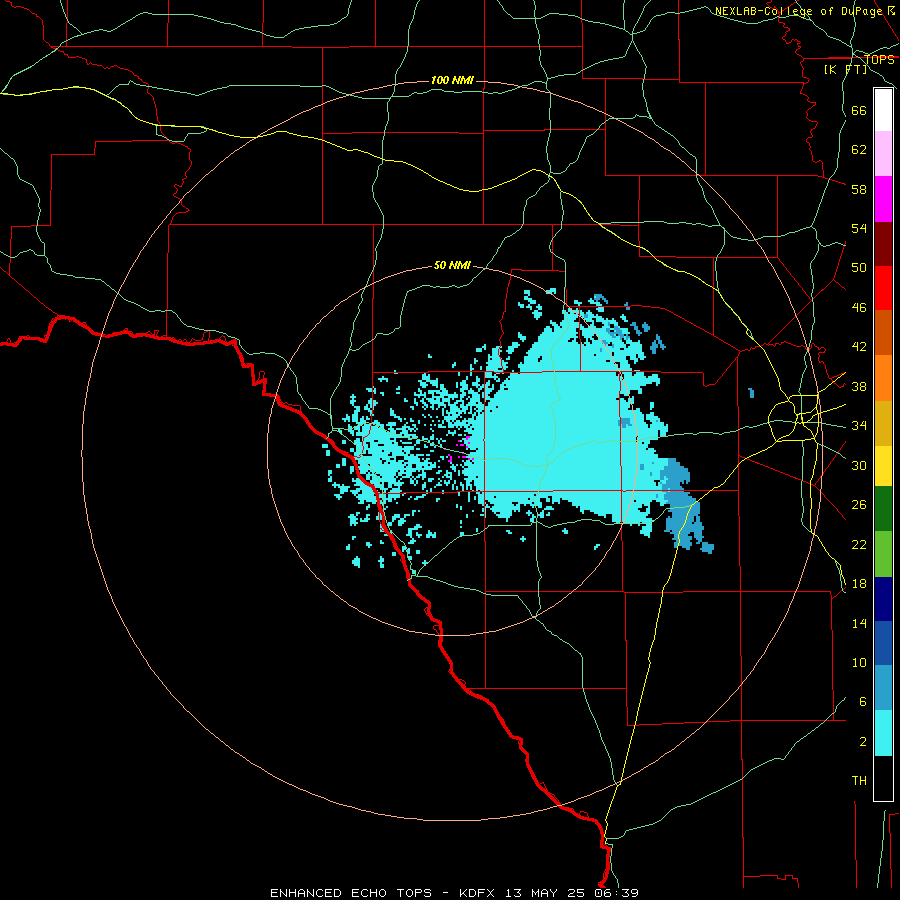The image size is (900, 900).
Task: Click the bright yellow legend swatch
Action: pyautogui.click(x=883, y=466)
